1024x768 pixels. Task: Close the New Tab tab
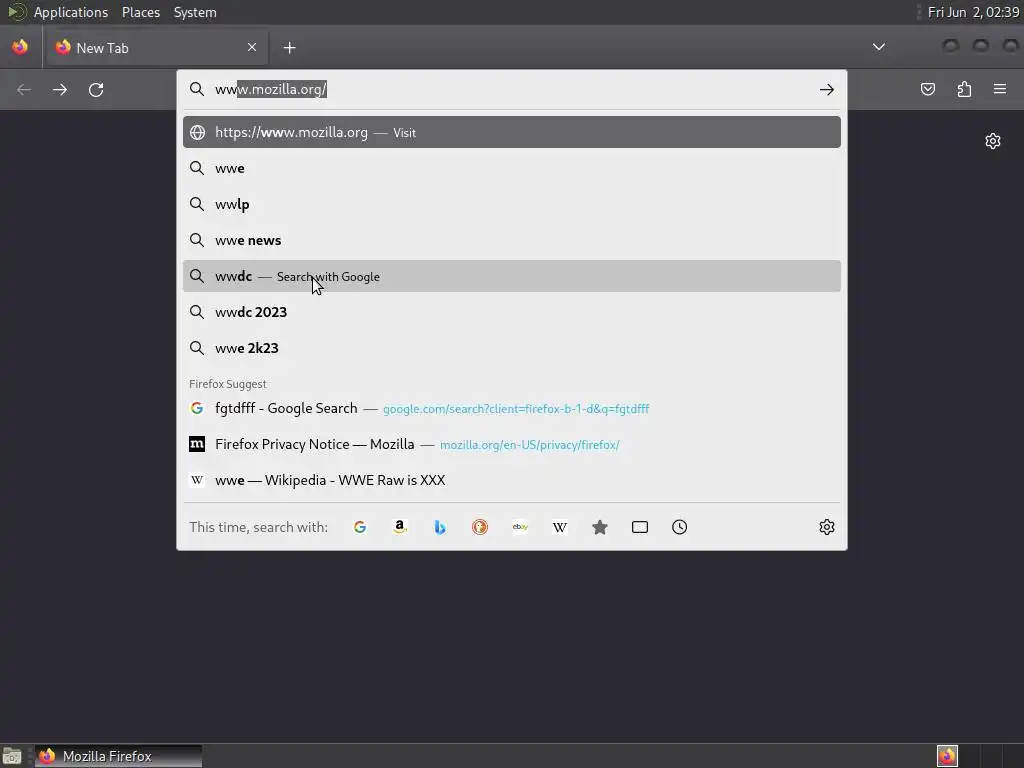[252, 47]
